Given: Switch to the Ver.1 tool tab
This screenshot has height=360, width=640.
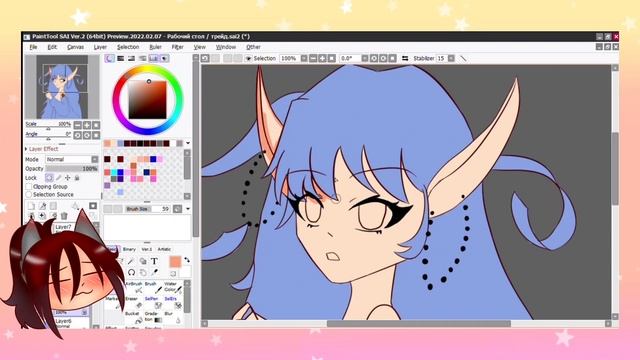Looking at the screenshot, I should click(147, 249).
